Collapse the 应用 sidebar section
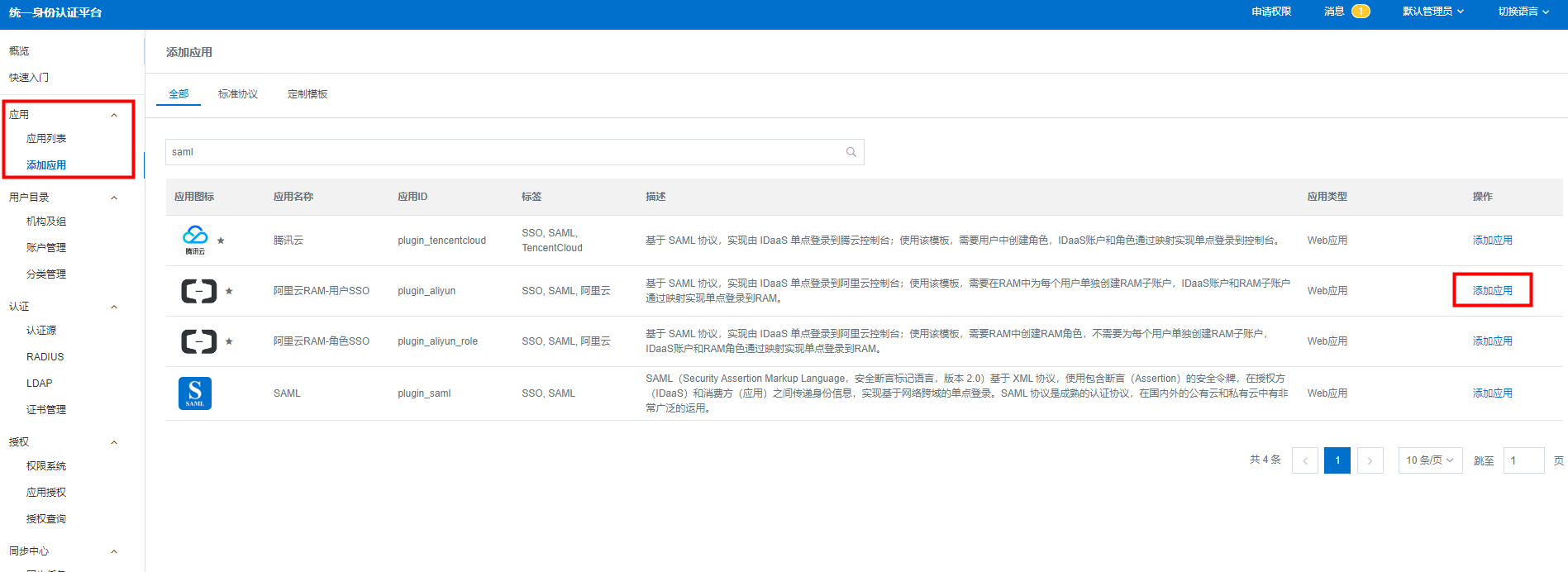 tap(114, 115)
